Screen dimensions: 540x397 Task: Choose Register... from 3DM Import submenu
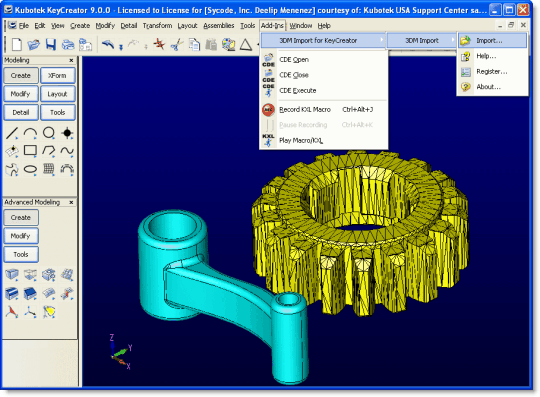492,72
